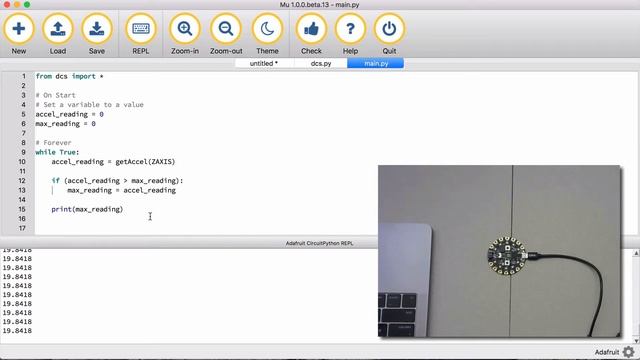
Task: Open a file using the Load icon
Action: 58,29
